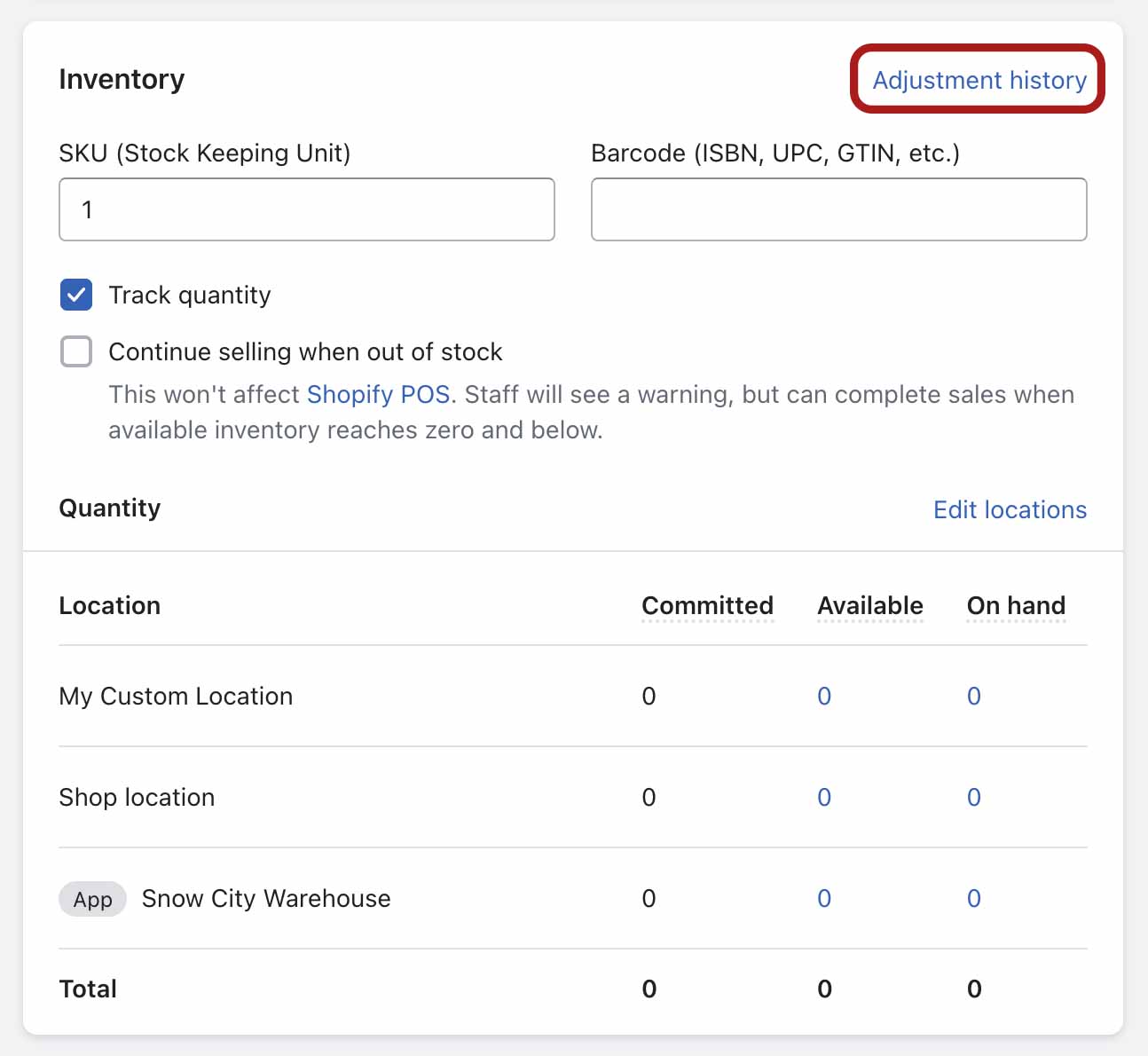The image size is (1148, 1056).
Task: Open the Adjustment history link
Action: click(x=979, y=80)
